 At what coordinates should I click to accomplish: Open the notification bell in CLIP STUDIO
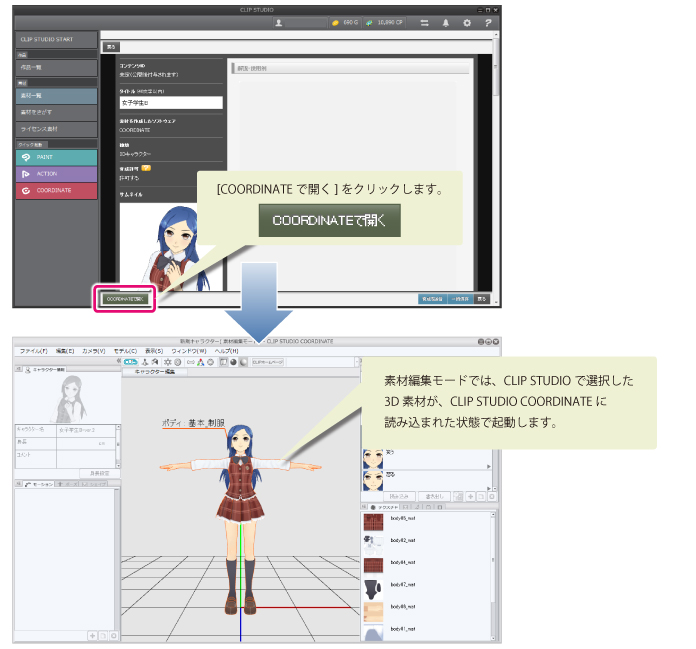[446, 23]
